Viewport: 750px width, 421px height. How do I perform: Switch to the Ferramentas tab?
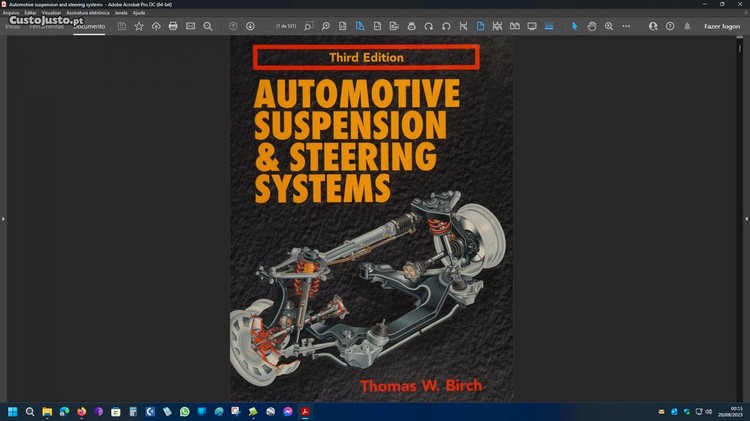point(47,26)
